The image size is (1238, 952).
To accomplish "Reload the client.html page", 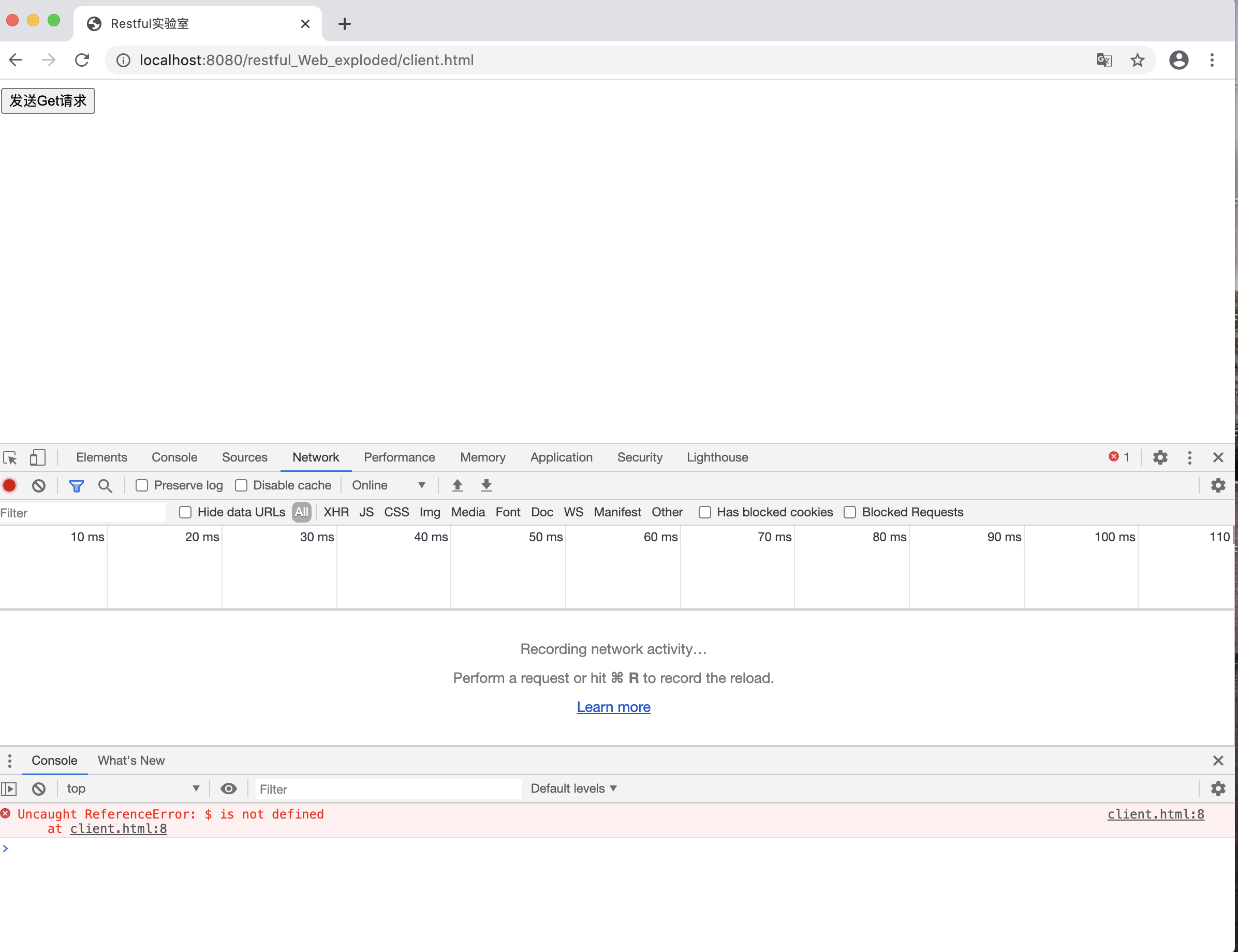I will (82, 60).
